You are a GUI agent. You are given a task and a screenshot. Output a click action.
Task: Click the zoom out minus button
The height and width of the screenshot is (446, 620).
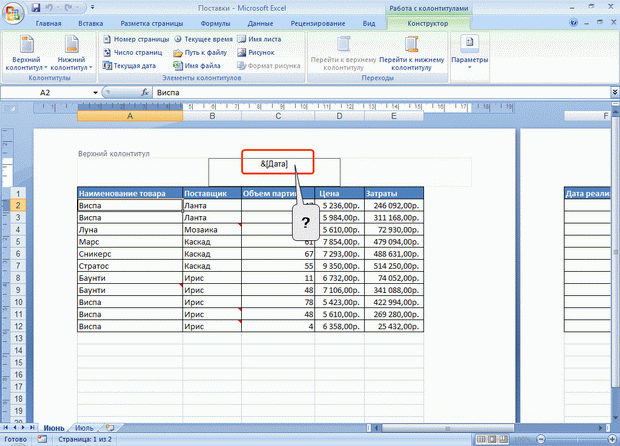(x=541, y=439)
